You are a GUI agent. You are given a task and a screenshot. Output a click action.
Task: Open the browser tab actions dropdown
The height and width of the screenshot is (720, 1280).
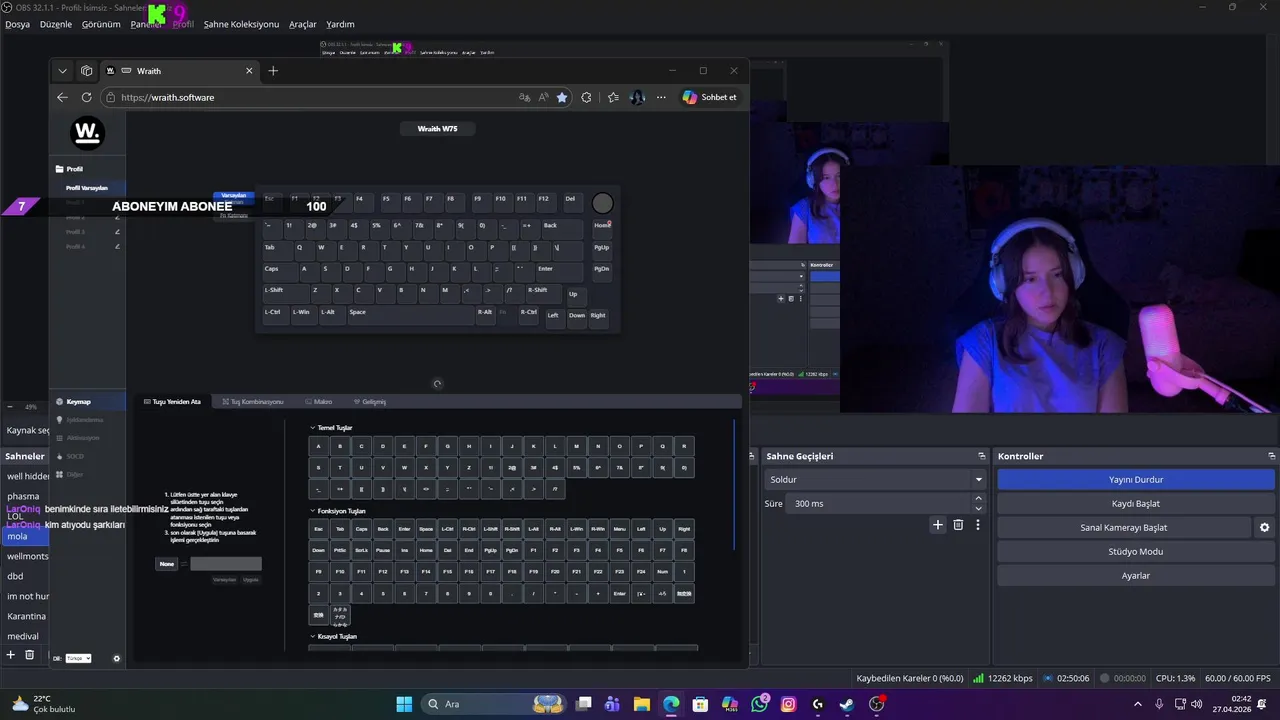coord(63,71)
